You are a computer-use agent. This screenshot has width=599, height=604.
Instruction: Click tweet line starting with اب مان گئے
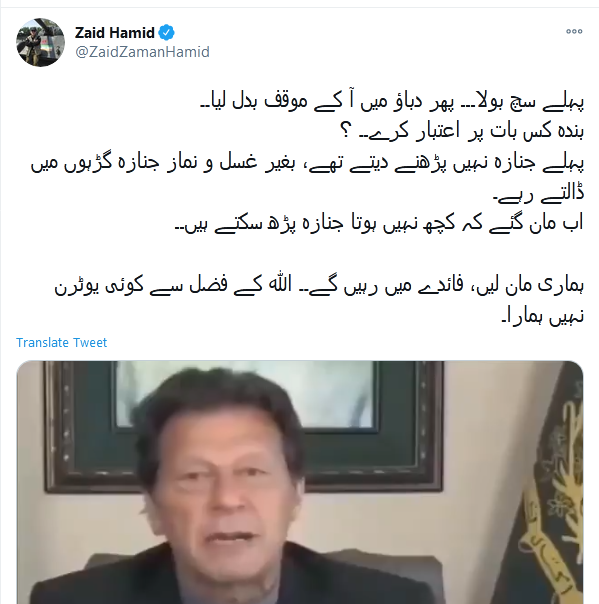(x=379, y=224)
